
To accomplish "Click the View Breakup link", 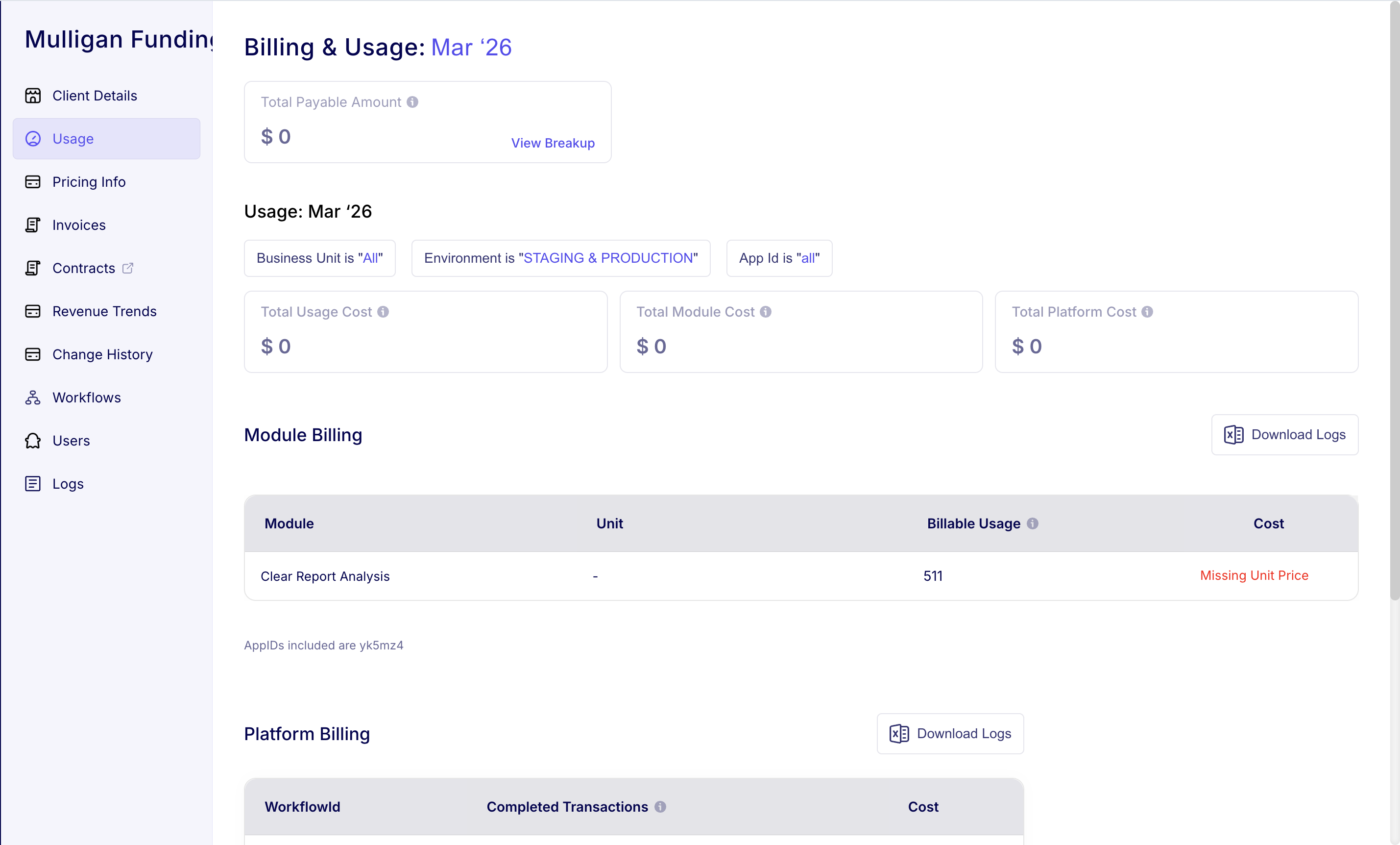I will click(x=552, y=143).
